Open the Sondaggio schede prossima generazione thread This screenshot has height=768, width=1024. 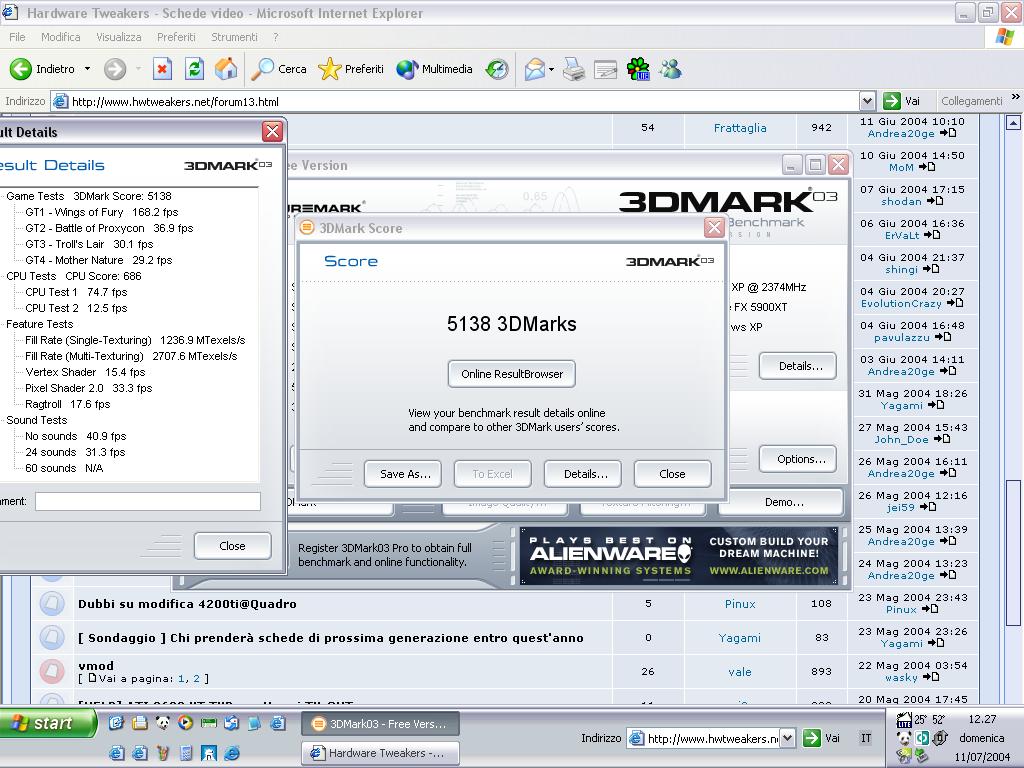(x=330, y=638)
